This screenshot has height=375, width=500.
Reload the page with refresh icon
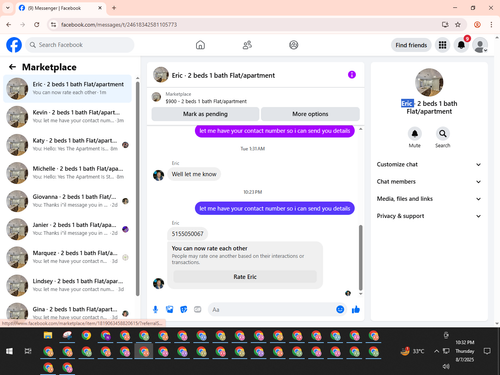(x=37, y=25)
